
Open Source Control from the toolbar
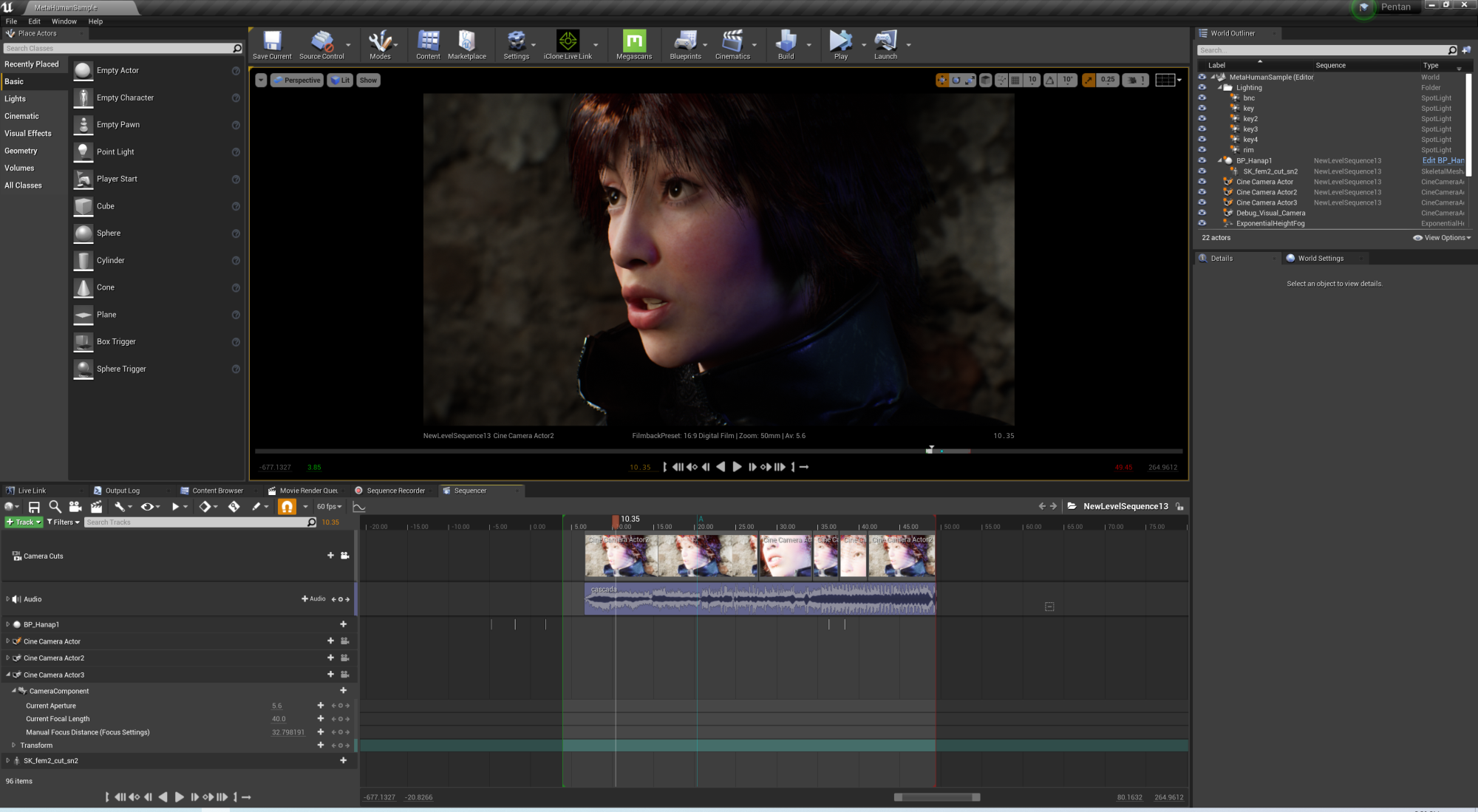321,44
